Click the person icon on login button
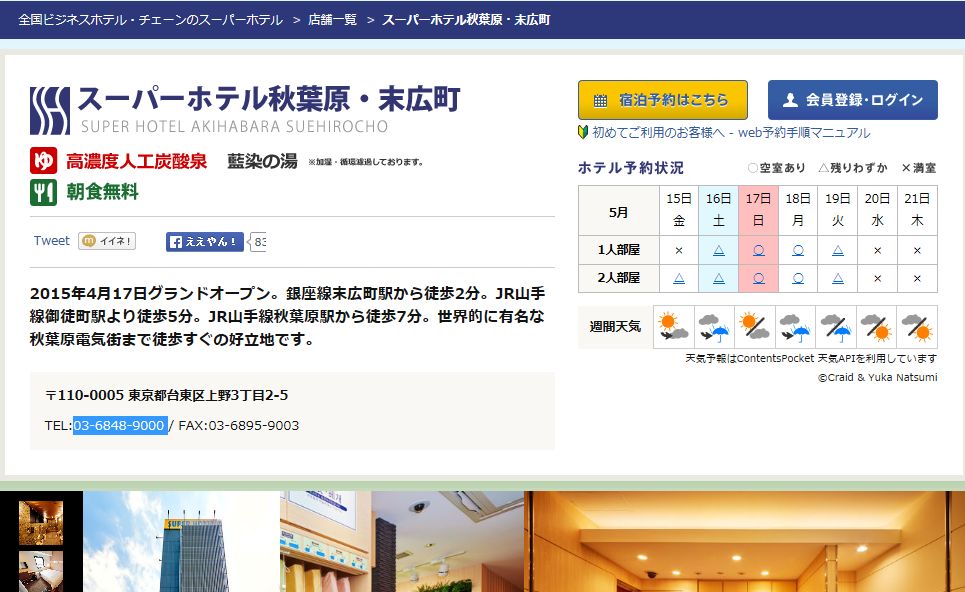Image resolution: width=965 pixels, height=592 pixels. pos(790,100)
